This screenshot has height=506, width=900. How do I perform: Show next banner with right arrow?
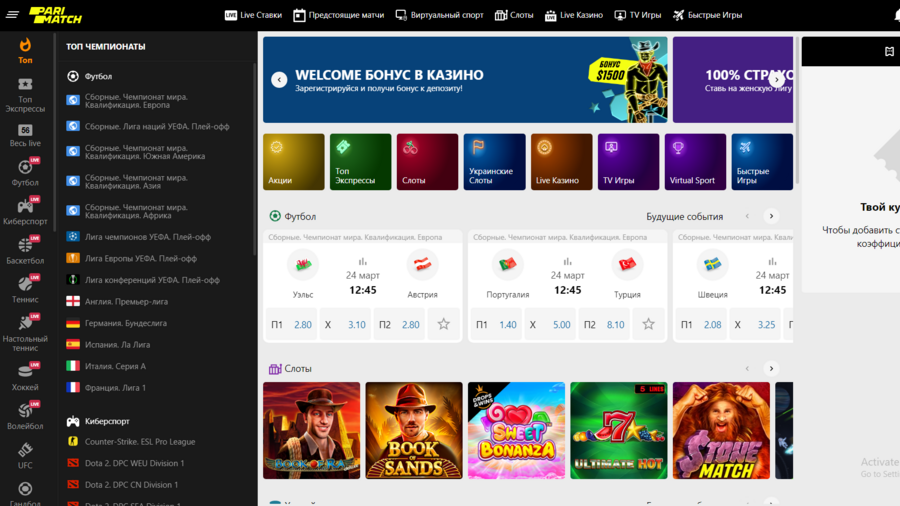pyautogui.click(x=777, y=80)
